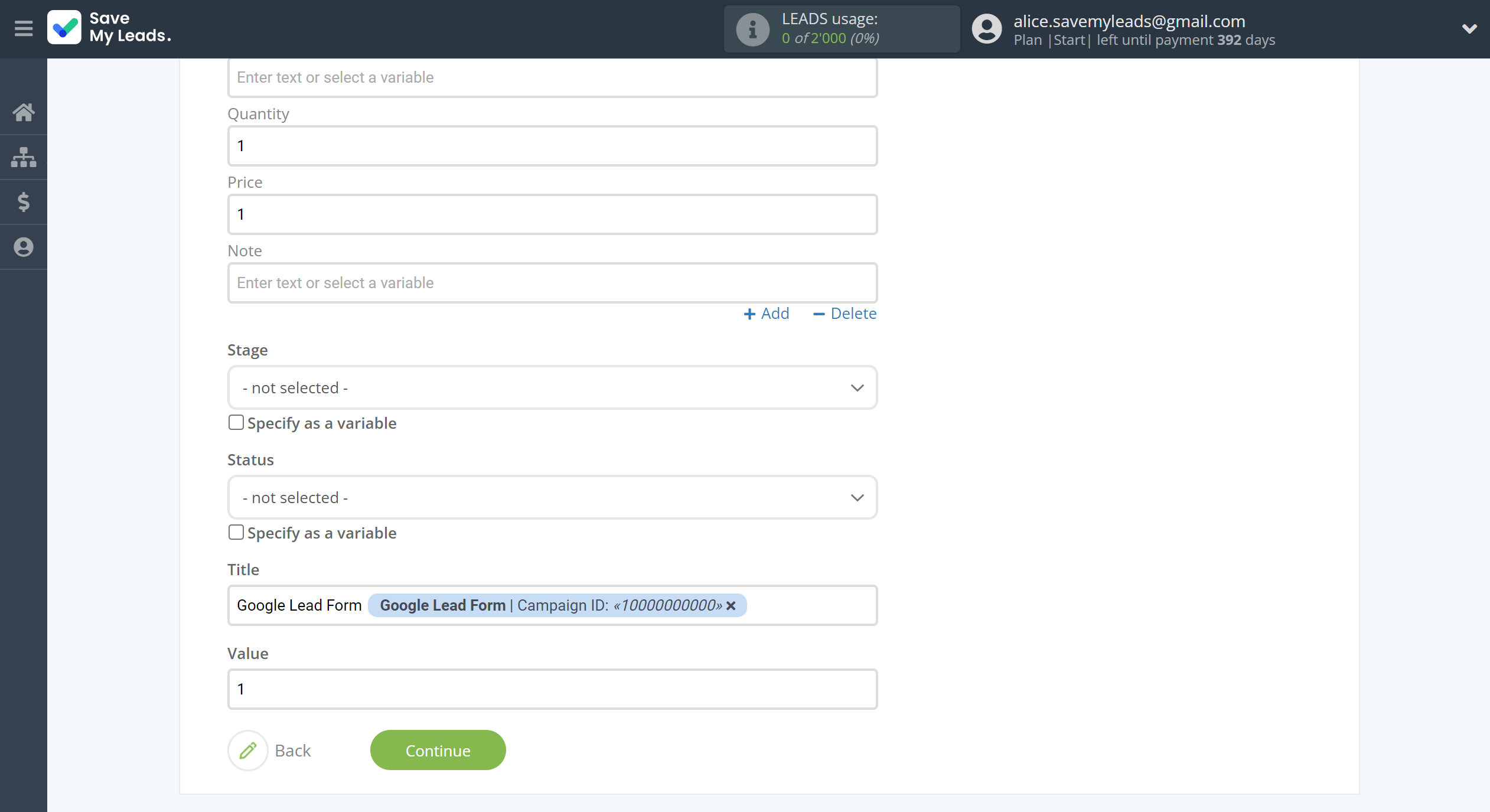Open the connections sitemap icon
This screenshot has height=812, width=1490.
click(24, 157)
